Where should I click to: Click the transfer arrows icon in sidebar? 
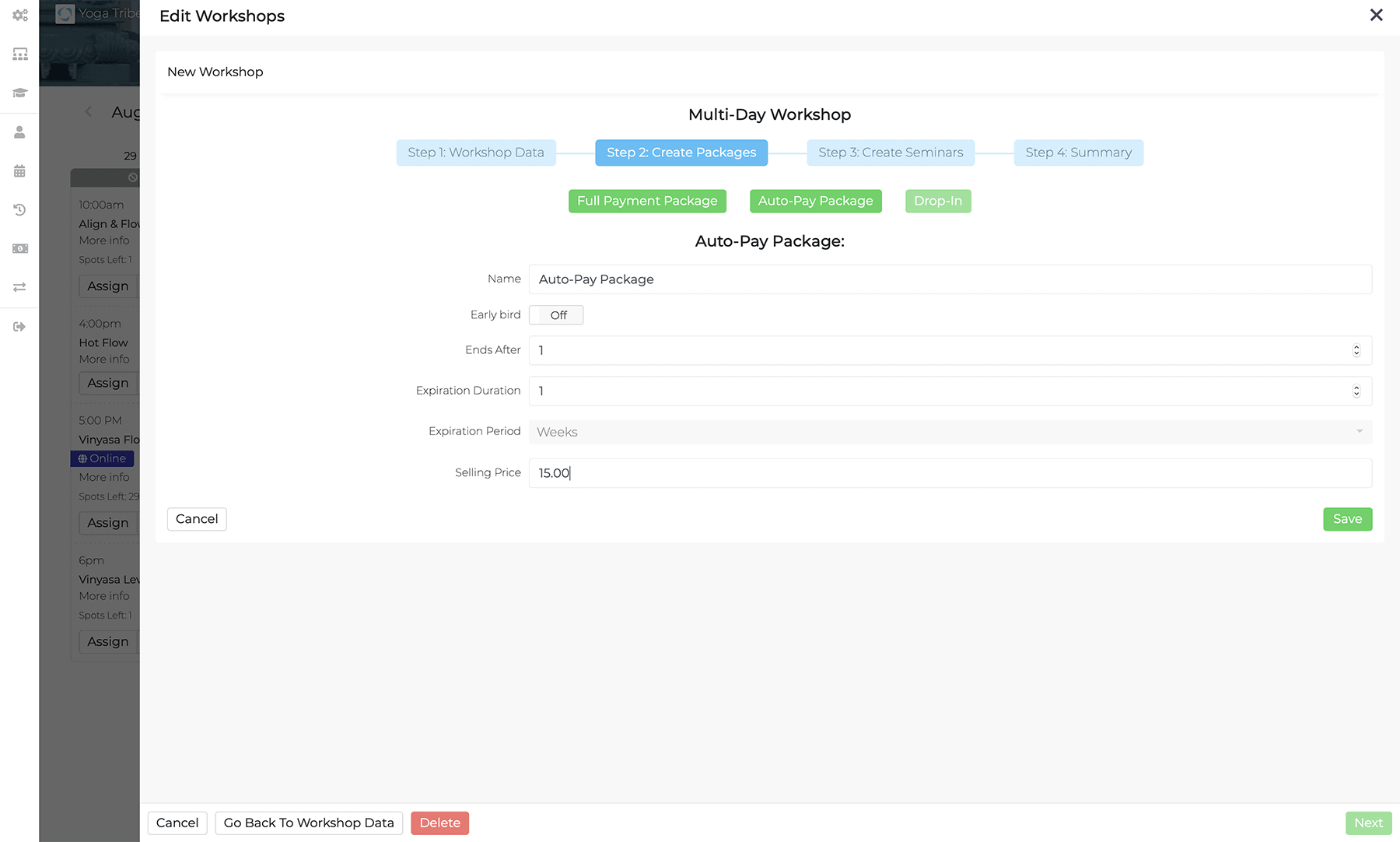pos(19,287)
